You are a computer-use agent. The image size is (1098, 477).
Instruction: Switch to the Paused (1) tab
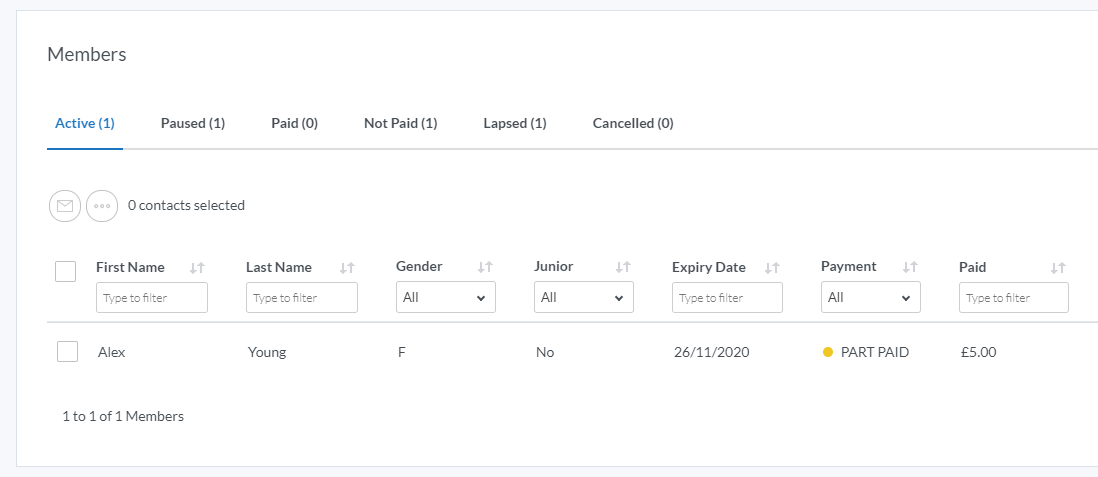pyautogui.click(x=193, y=124)
